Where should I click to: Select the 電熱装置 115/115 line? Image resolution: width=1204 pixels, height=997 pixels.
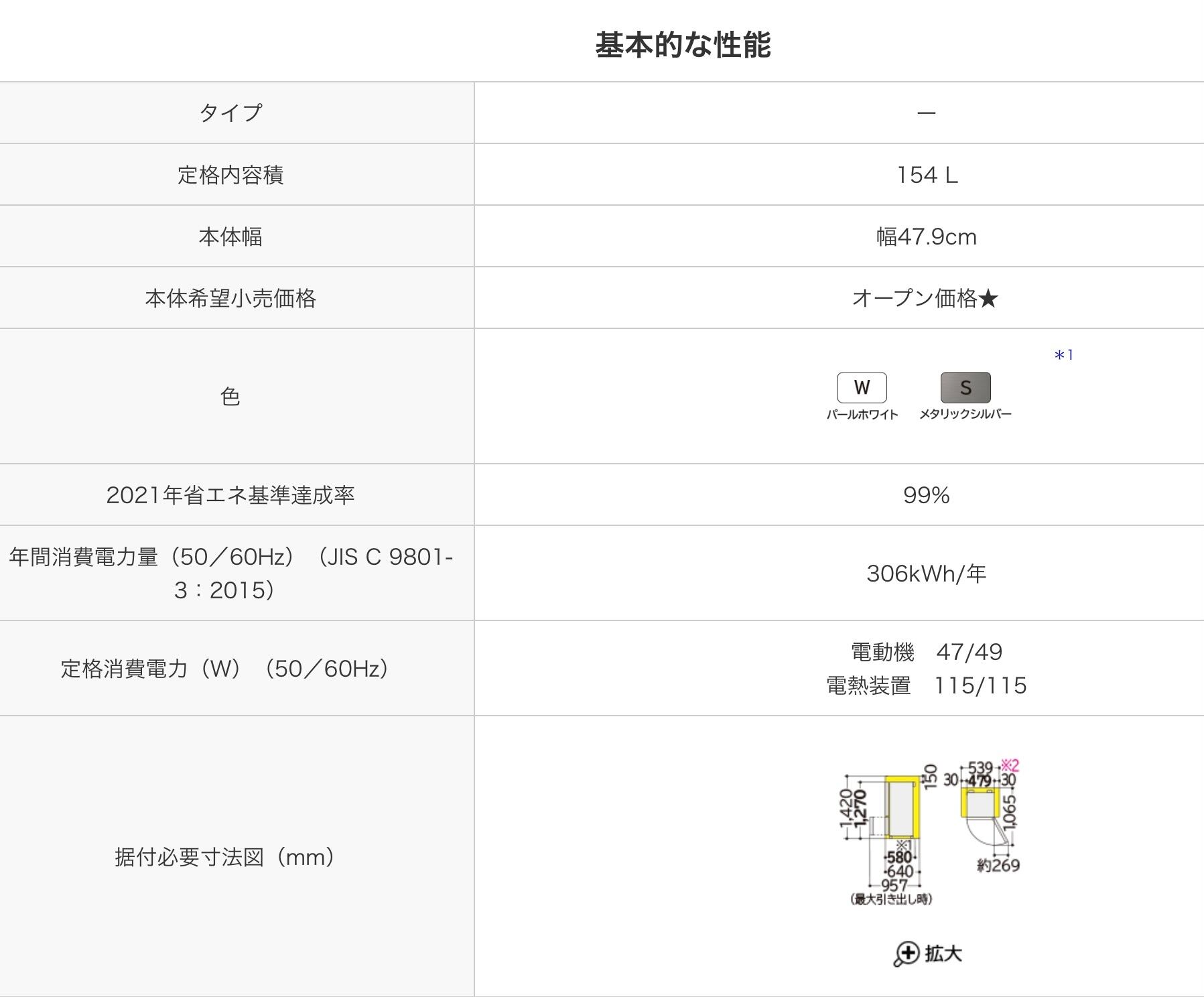(927, 685)
